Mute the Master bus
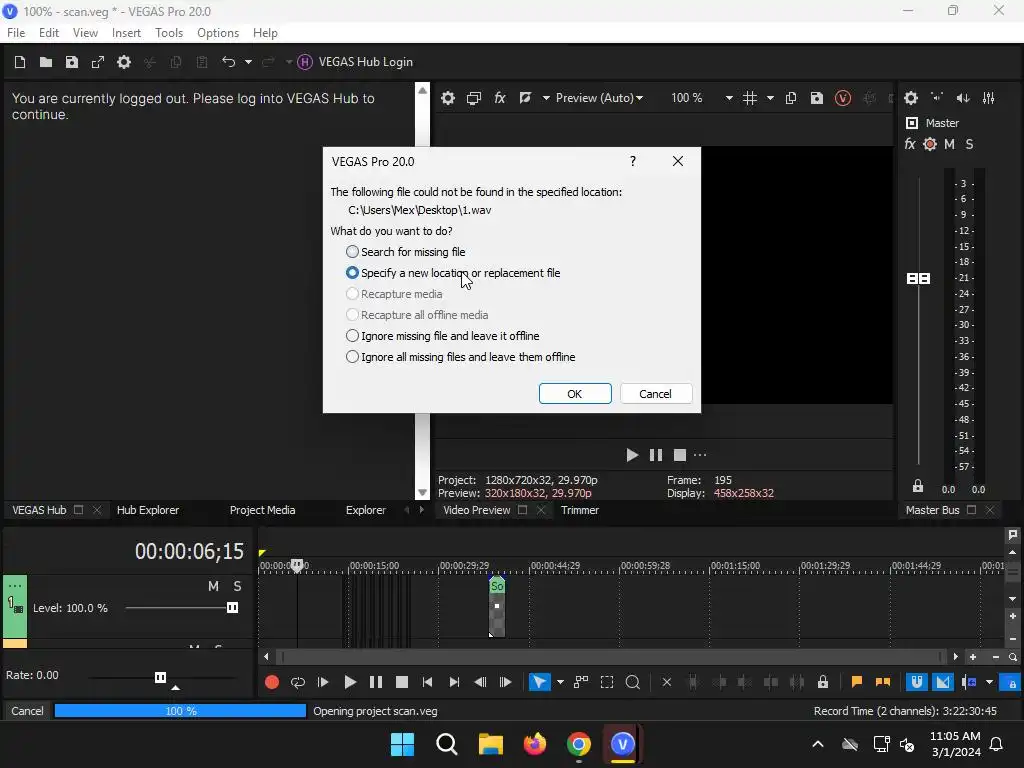Screen dimensions: 1024x768 pyautogui.click(x=950, y=144)
